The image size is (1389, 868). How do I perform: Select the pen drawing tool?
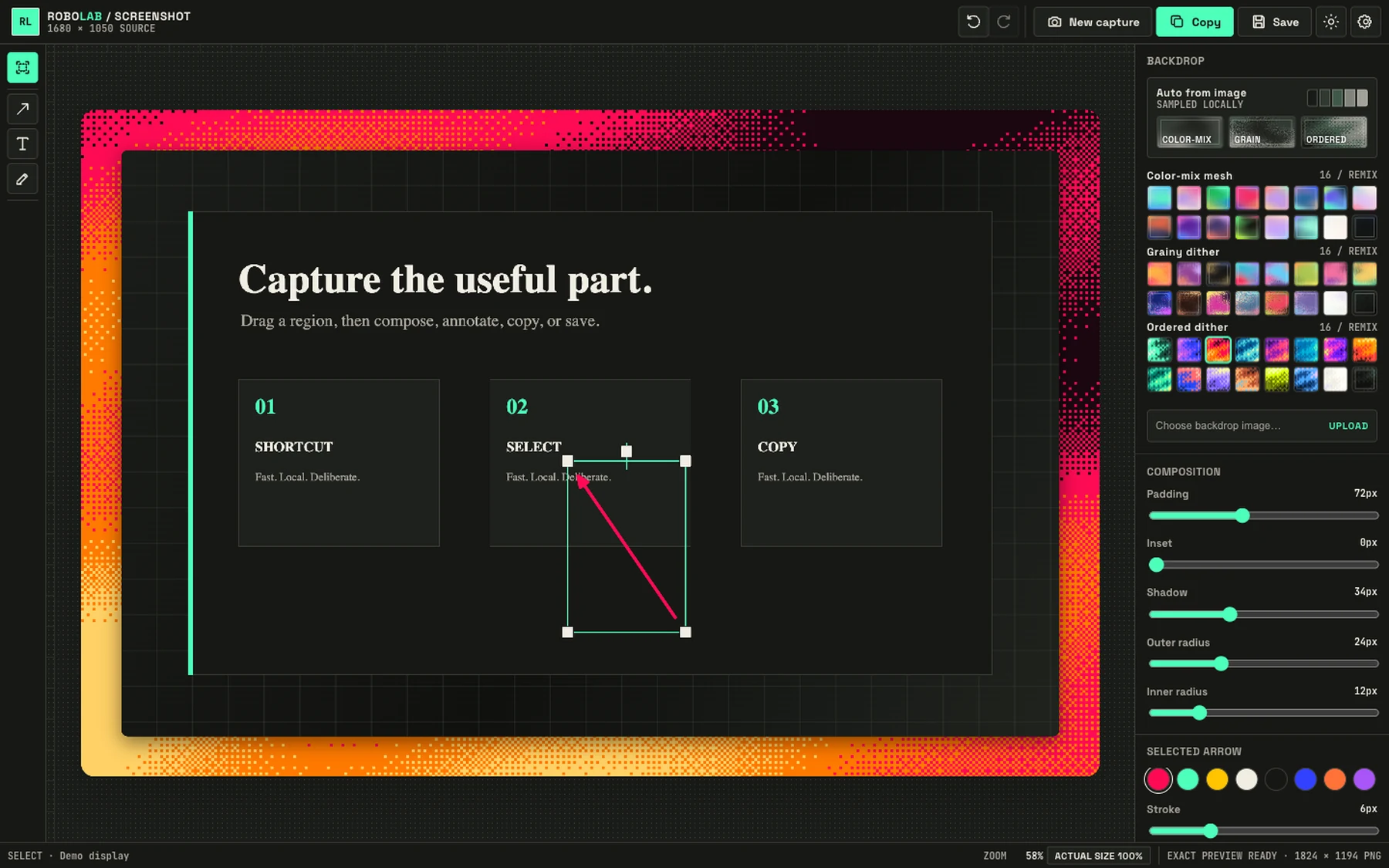22,179
